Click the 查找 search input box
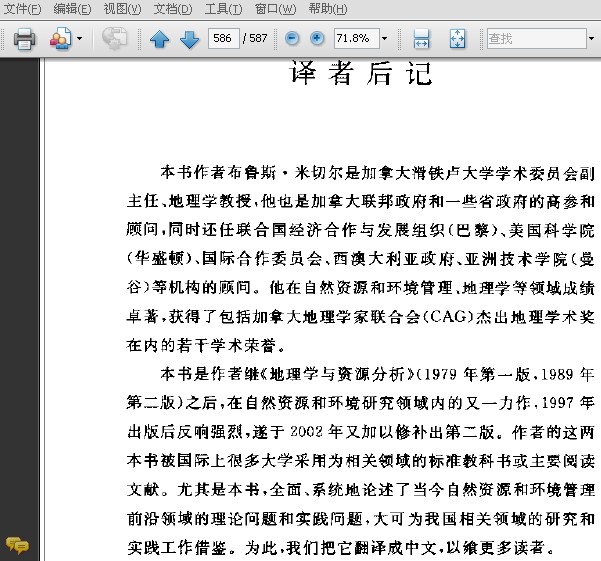This screenshot has height=561, width=601. click(x=537, y=38)
